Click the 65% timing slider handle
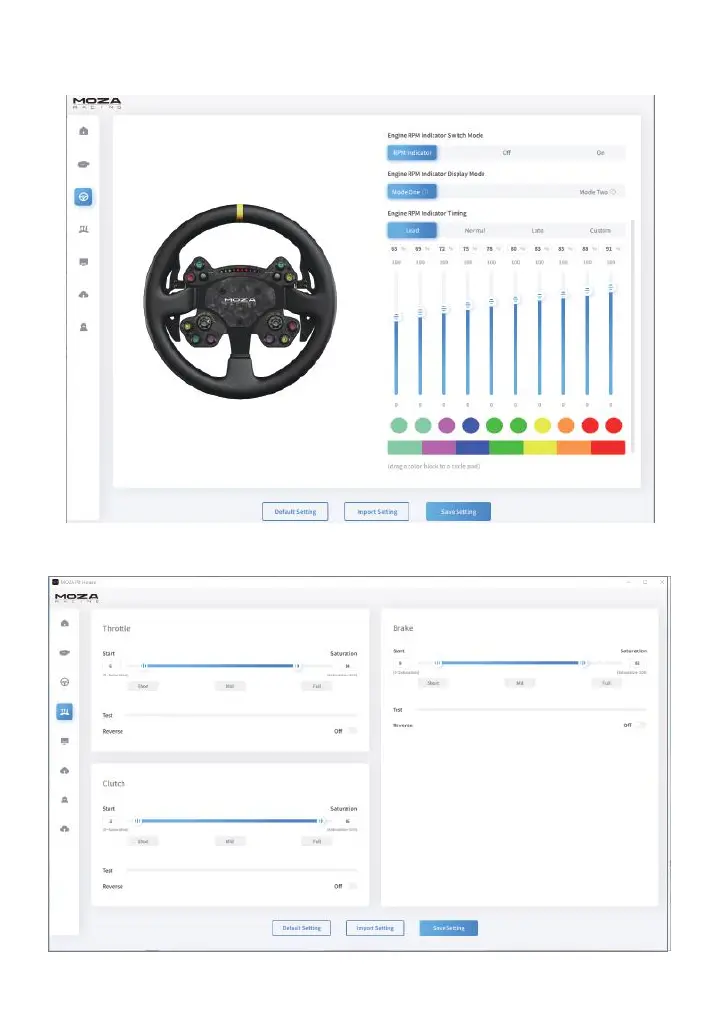719x1021 pixels. click(x=396, y=317)
